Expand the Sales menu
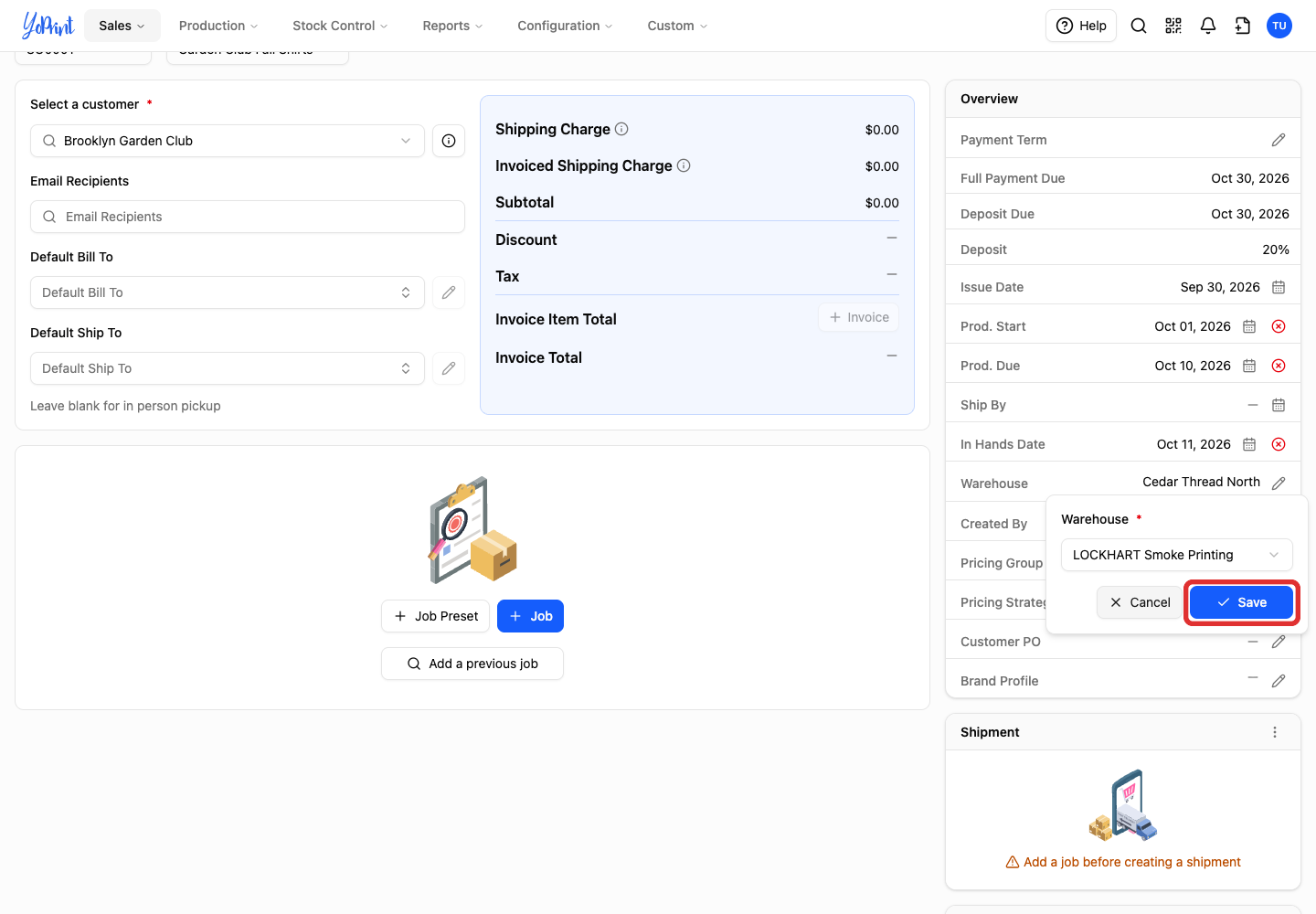This screenshot has width=1316, height=914. (122, 26)
